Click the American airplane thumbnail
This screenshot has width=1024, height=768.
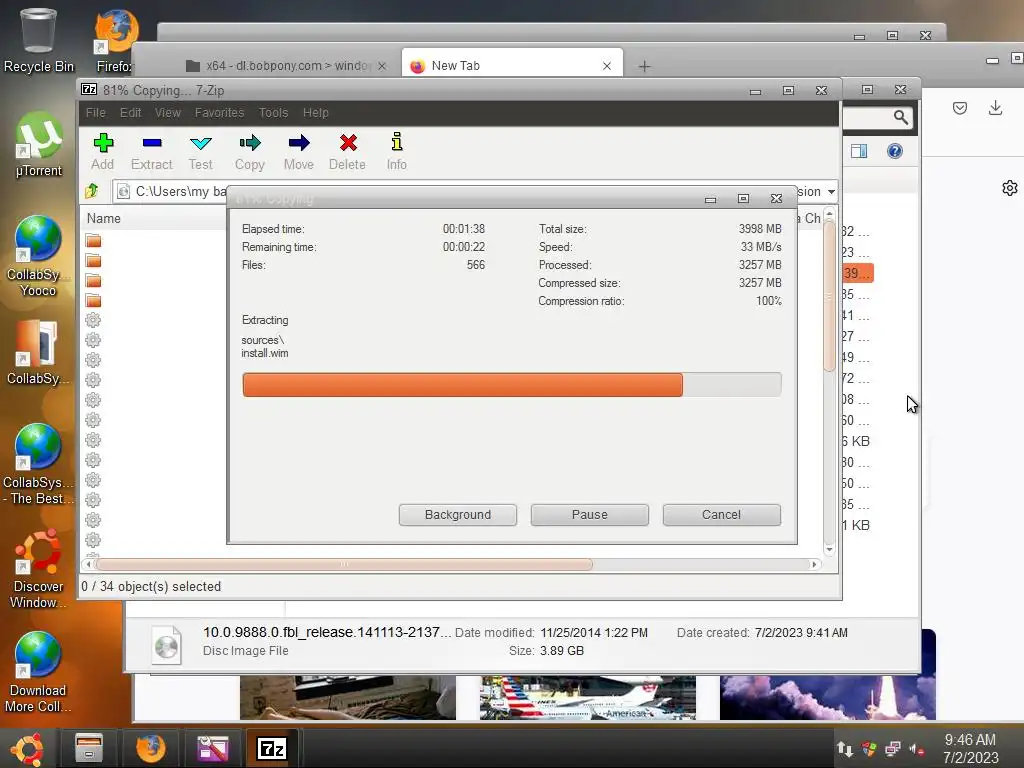(x=588, y=697)
